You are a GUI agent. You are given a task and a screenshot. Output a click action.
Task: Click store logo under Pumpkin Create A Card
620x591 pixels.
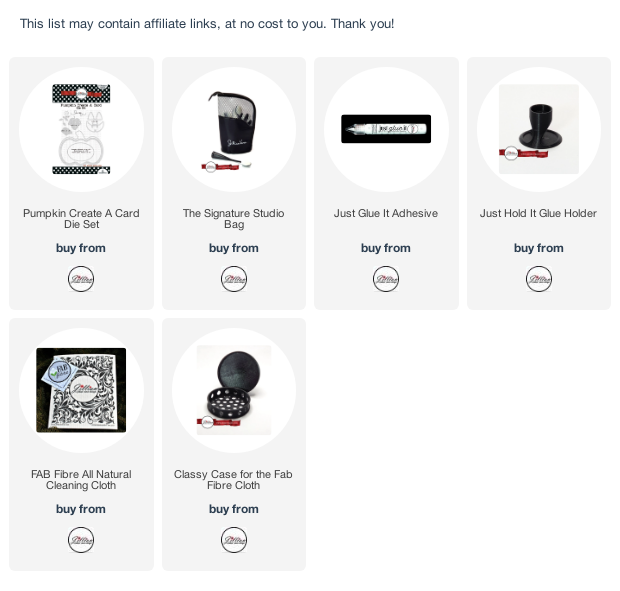point(81,279)
